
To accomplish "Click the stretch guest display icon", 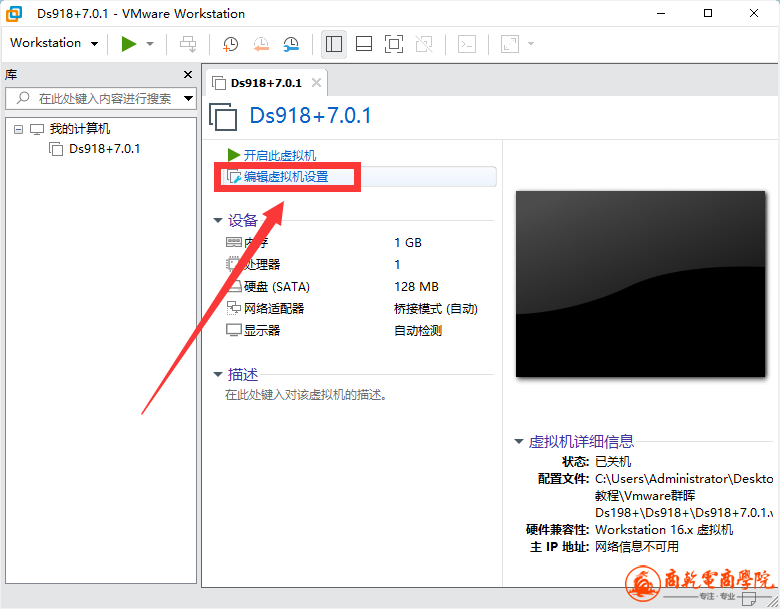I will (510, 44).
